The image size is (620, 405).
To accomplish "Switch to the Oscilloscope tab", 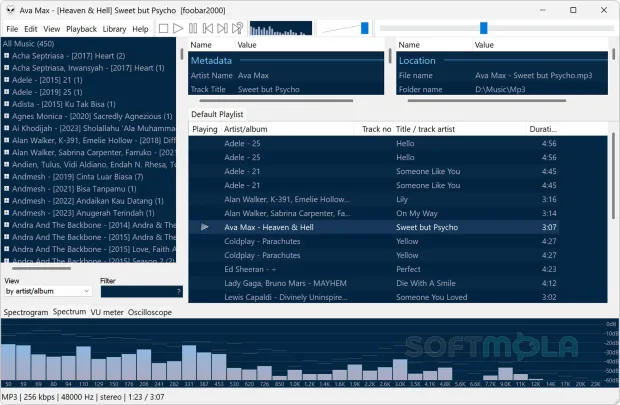I will 149,312.
